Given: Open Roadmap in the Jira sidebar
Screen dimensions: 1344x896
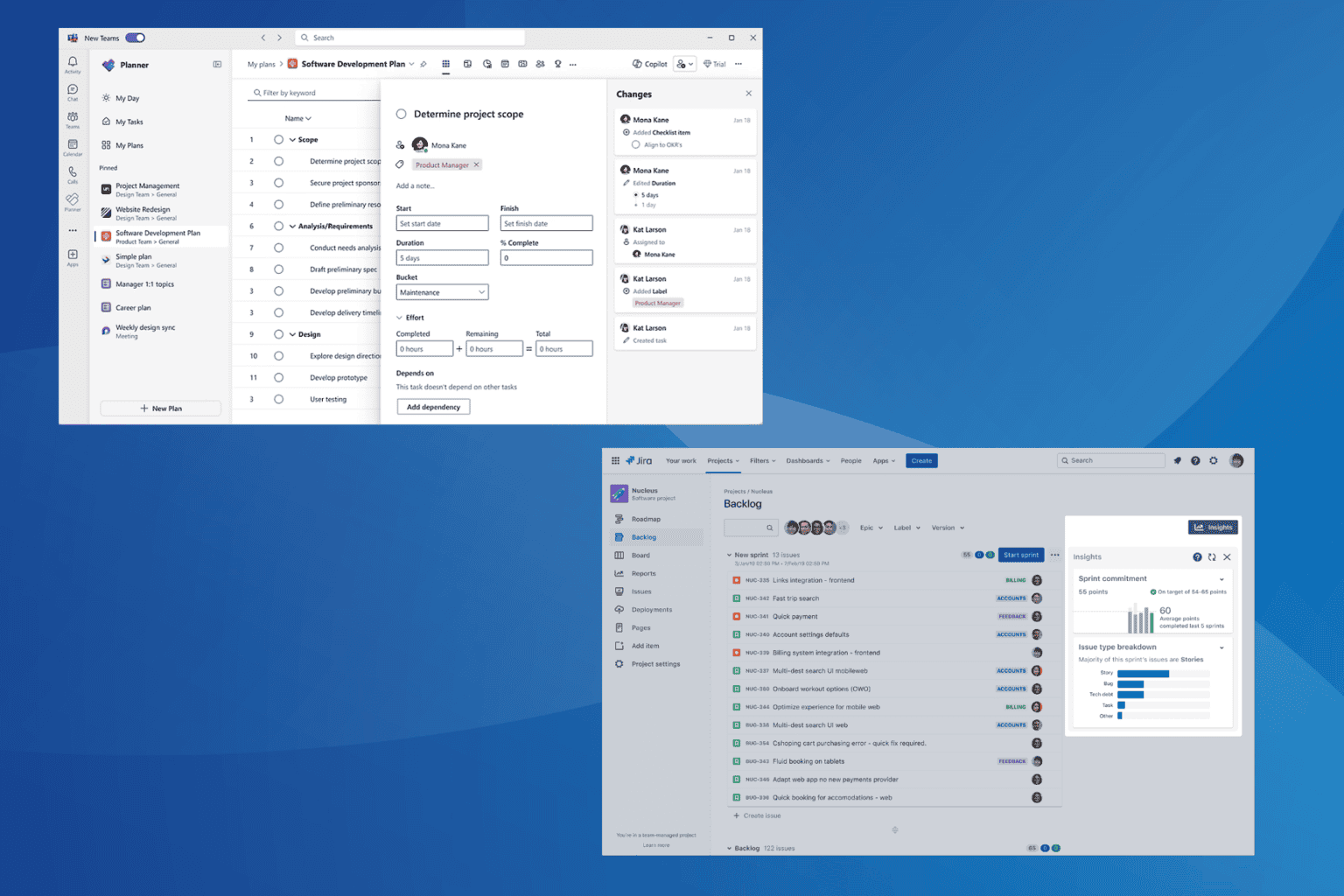Looking at the screenshot, I should point(646,519).
